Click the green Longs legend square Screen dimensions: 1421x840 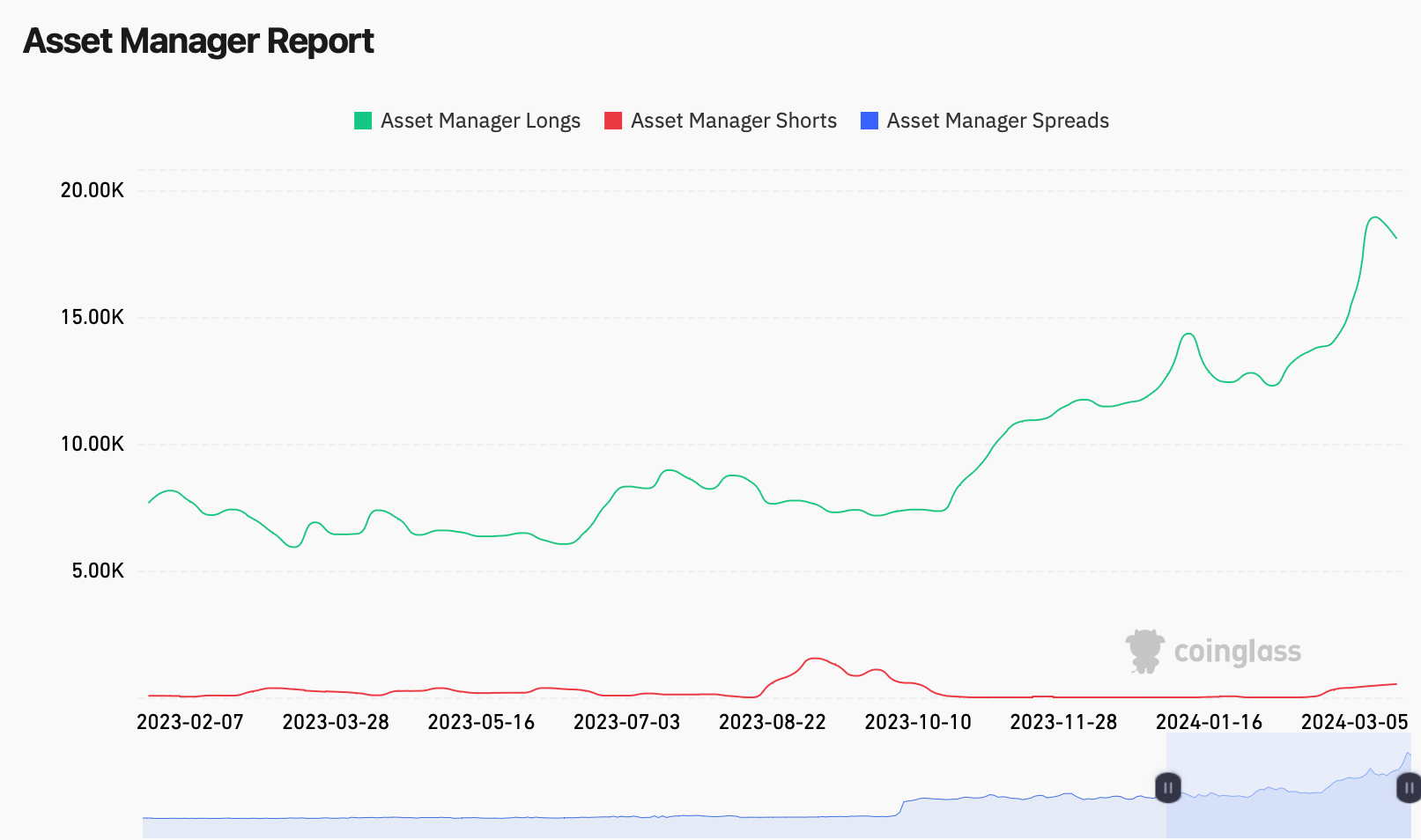point(363,121)
